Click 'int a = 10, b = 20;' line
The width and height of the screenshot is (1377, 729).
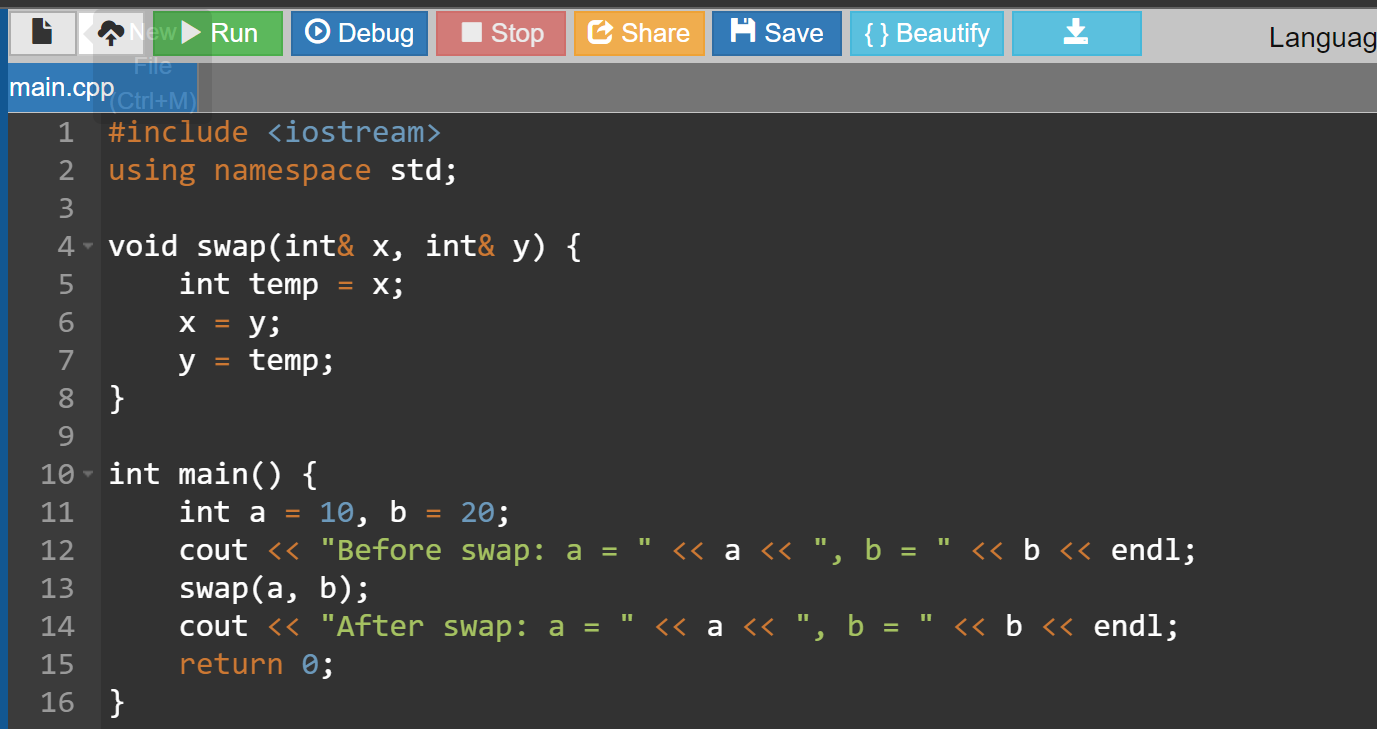click(x=345, y=512)
